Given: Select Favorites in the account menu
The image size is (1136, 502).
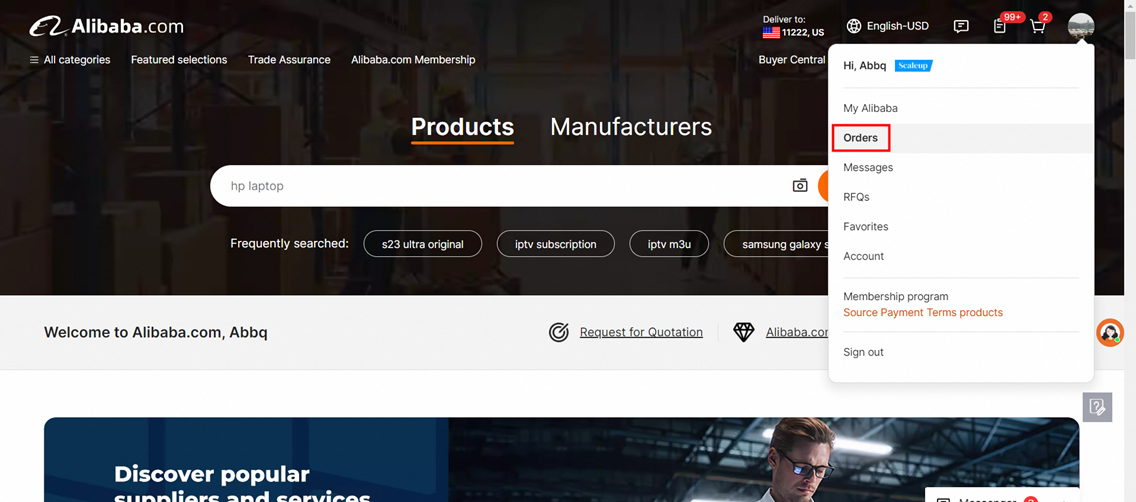Looking at the screenshot, I should (866, 227).
